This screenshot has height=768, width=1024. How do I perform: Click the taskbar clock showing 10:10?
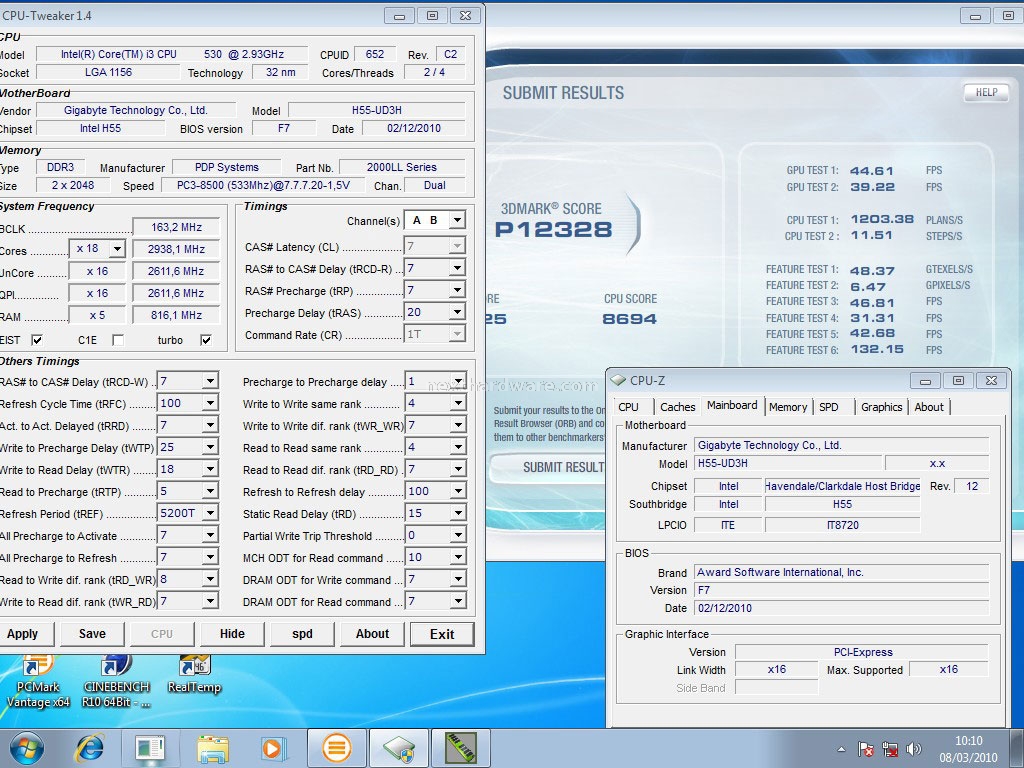pyautogui.click(x=968, y=749)
